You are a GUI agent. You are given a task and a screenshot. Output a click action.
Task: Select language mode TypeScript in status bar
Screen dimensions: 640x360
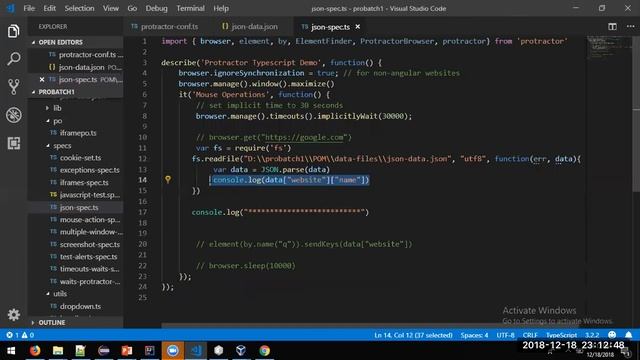point(562,335)
